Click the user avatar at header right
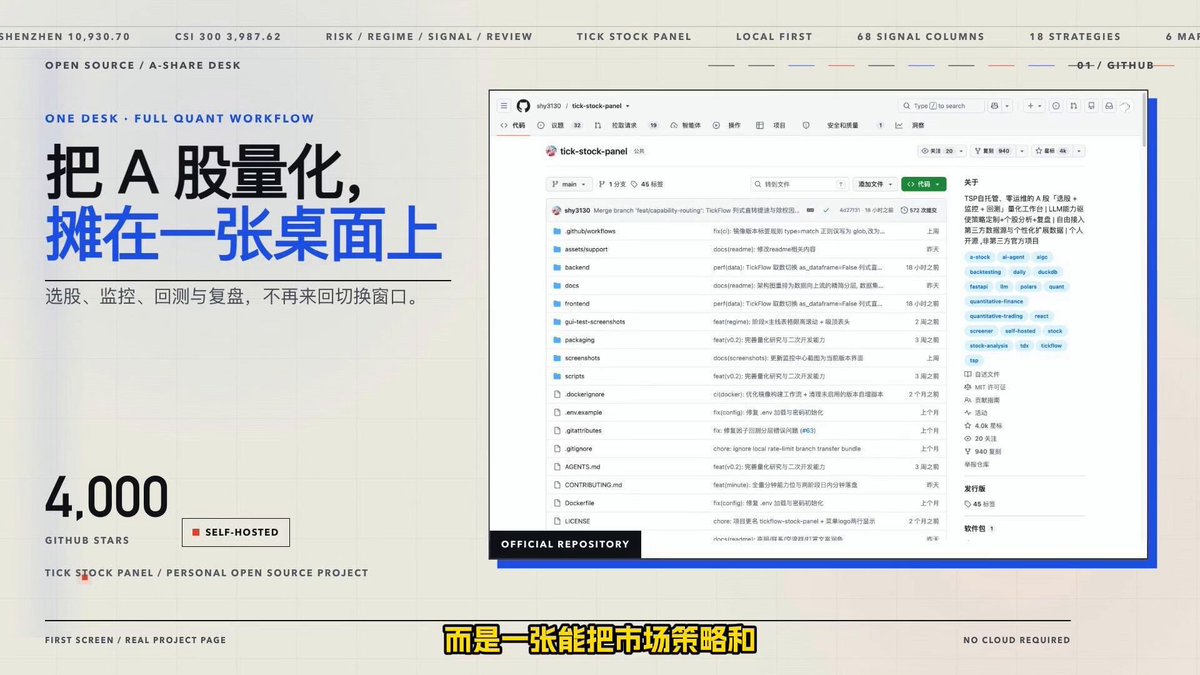This screenshot has width=1200, height=675. coord(1125,105)
